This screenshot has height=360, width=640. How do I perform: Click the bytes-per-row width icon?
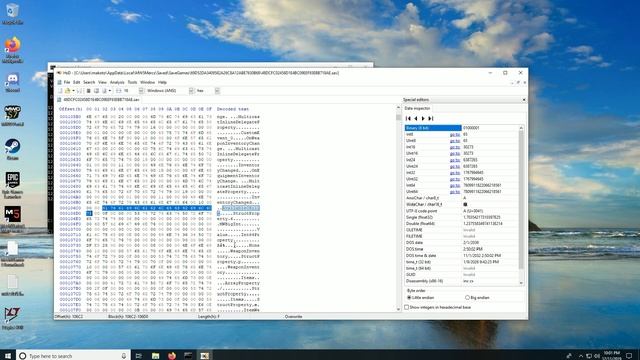[119, 91]
